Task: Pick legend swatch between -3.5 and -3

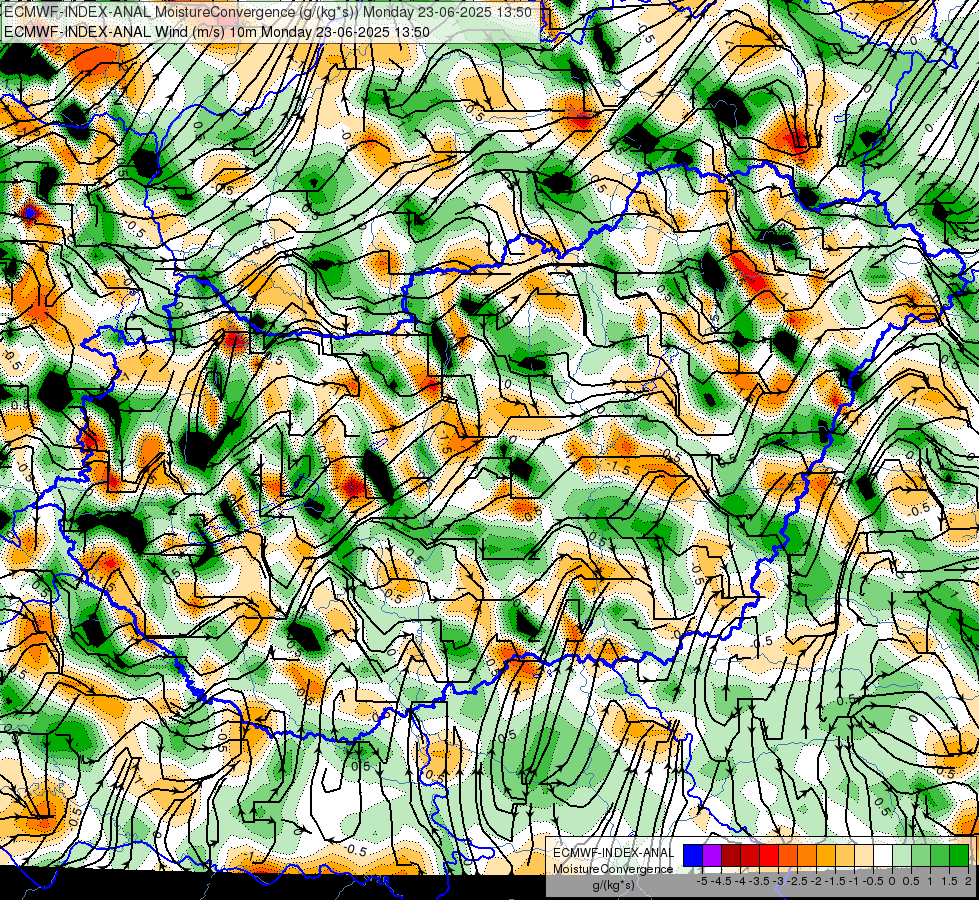Action: click(769, 855)
